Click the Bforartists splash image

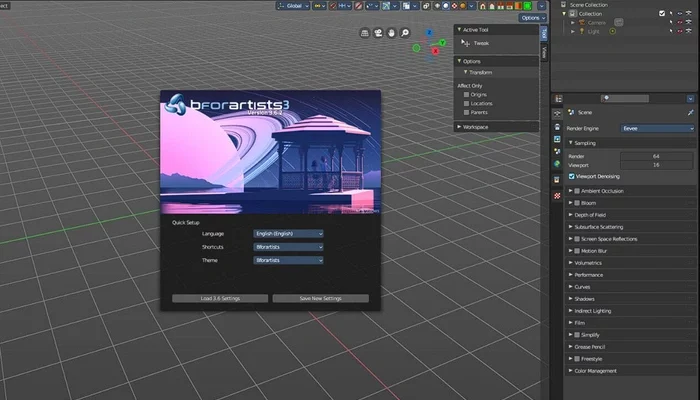pos(271,152)
